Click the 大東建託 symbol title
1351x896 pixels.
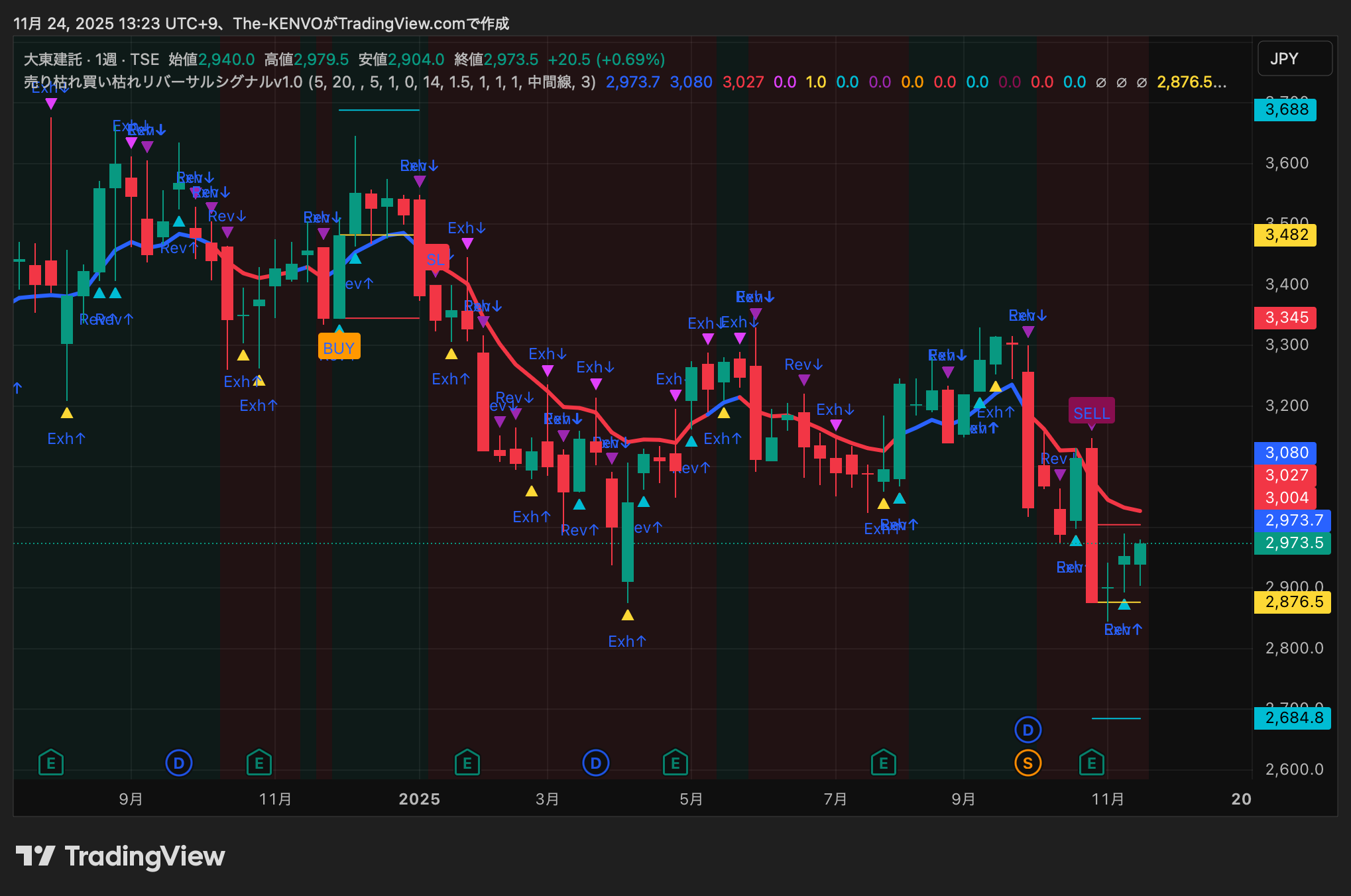coord(52,60)
